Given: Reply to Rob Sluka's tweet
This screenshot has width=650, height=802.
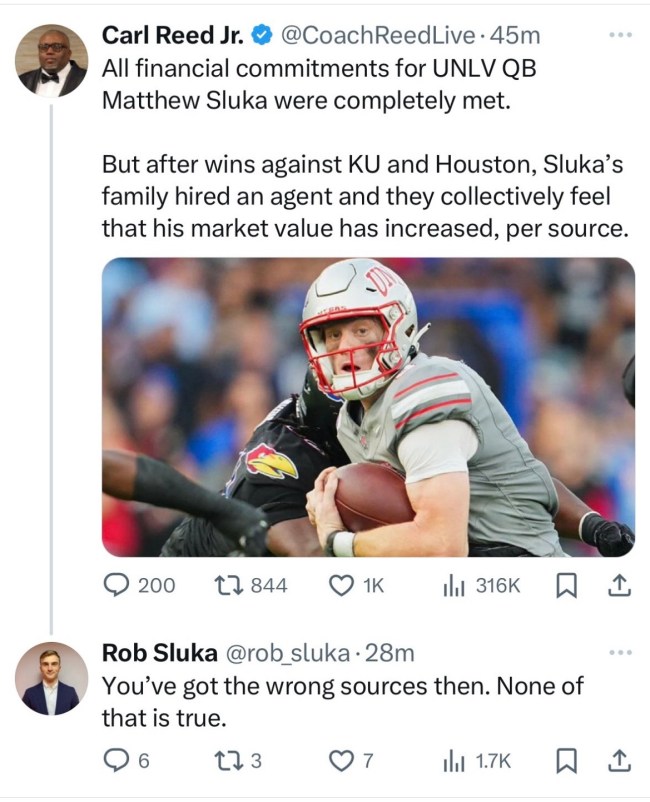Looking at the screenshot, I should tap(111, 755).
